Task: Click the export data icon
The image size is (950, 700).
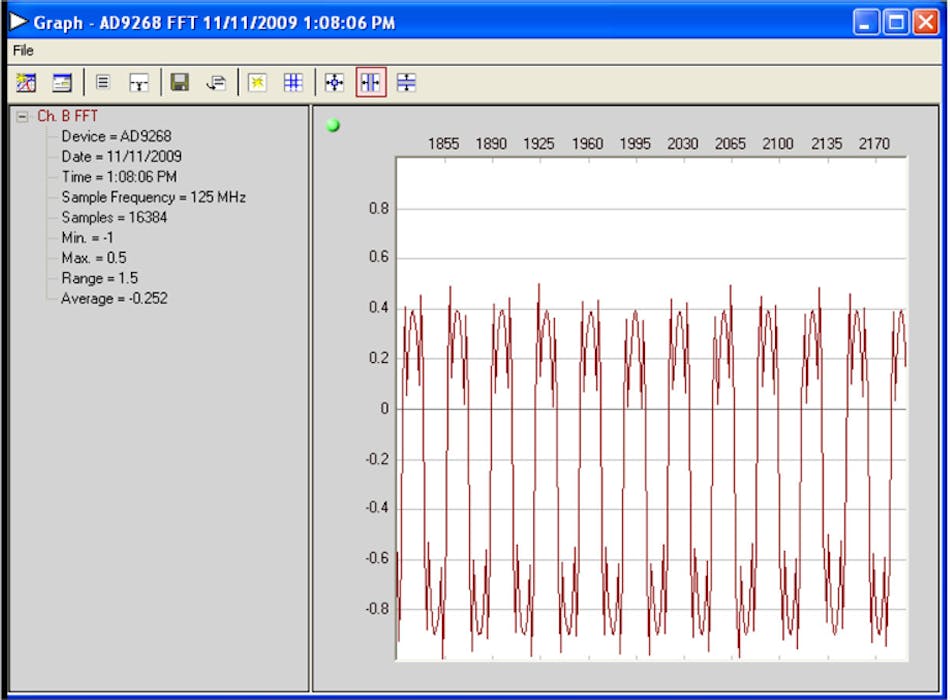Action: [216, 83]
